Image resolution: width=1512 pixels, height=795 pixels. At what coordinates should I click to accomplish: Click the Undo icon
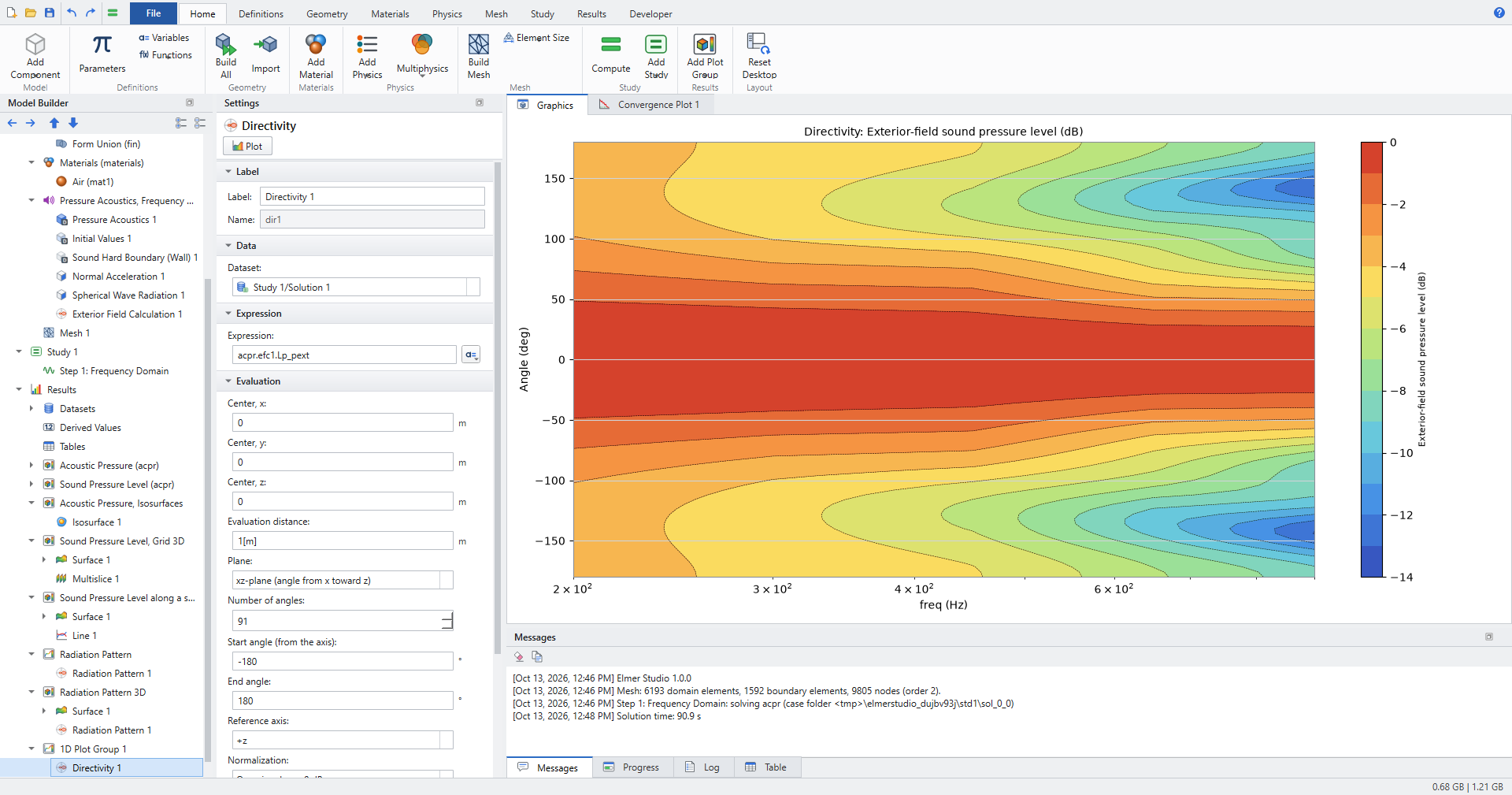(72, 13)
